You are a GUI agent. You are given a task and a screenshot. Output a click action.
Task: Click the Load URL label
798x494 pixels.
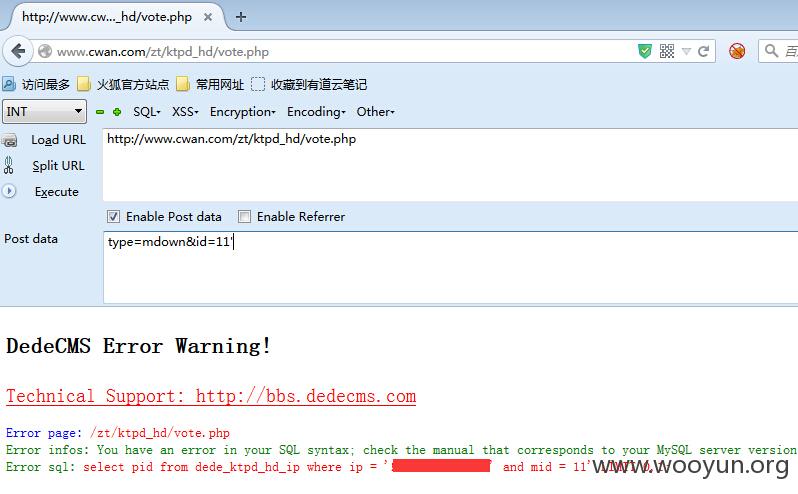pos(59,140)
